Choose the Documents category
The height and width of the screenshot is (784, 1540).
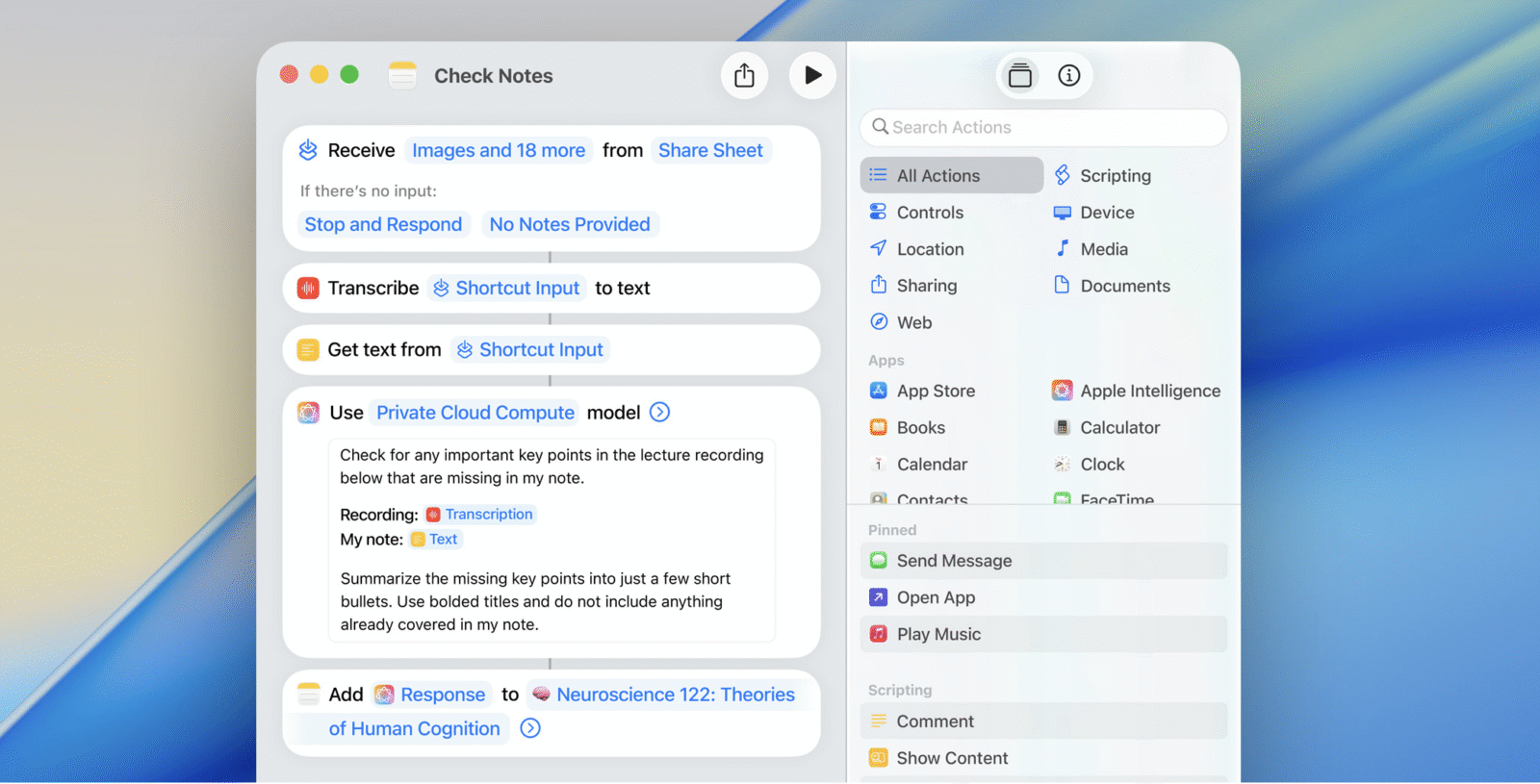[1124, 286]
